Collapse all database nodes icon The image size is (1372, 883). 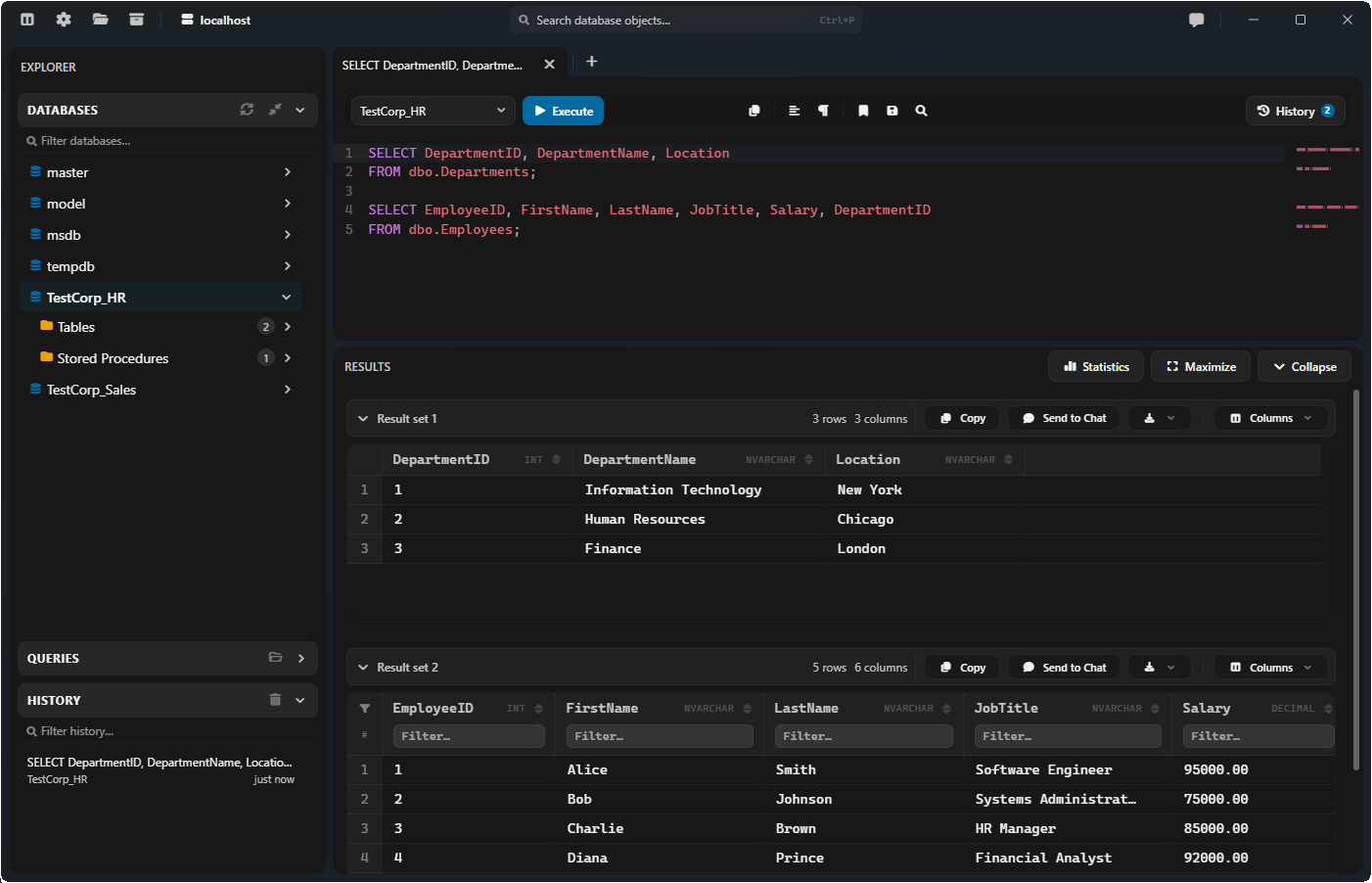(275, 110)
